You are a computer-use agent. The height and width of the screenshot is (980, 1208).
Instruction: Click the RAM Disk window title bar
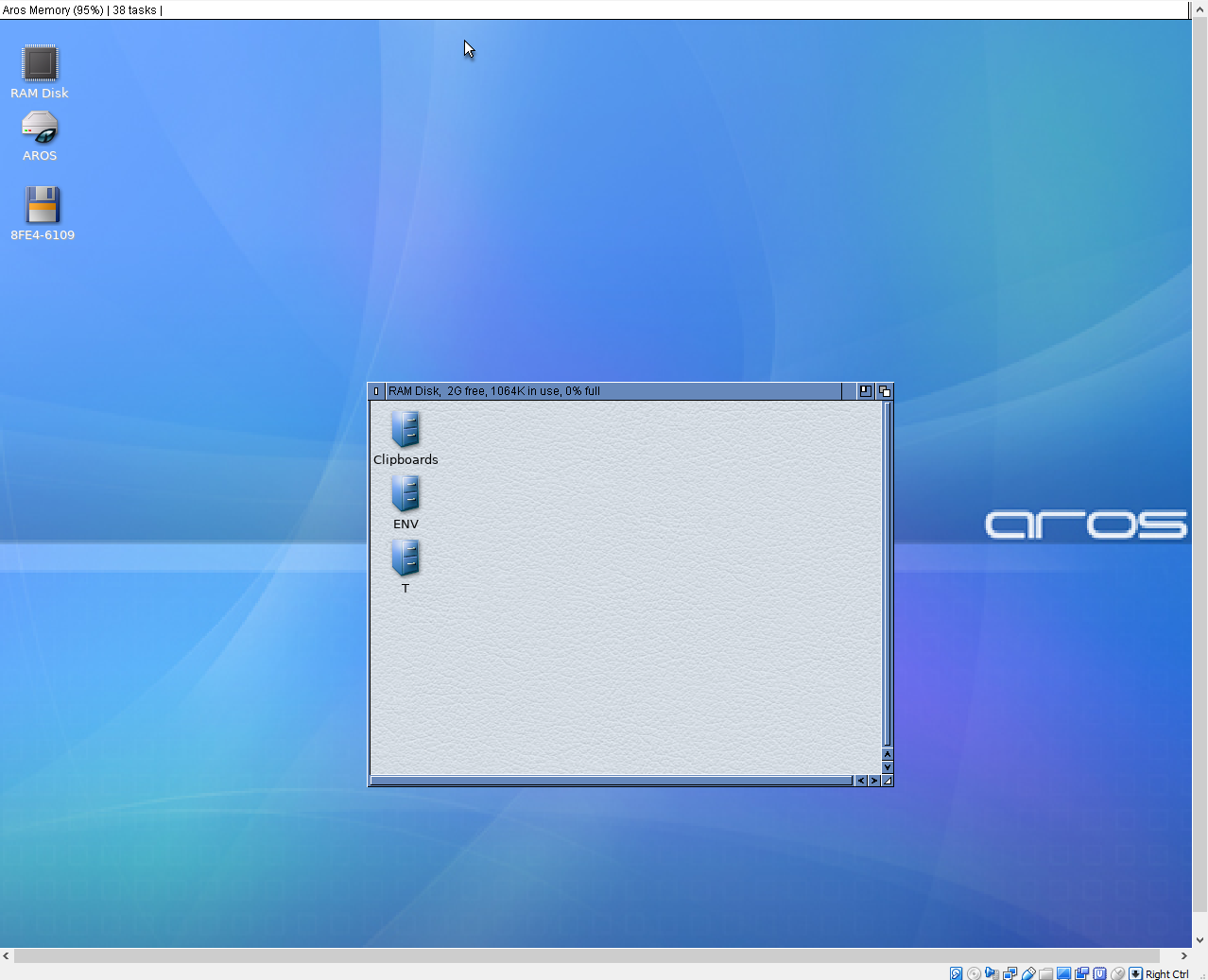click(x=613, y=391)
